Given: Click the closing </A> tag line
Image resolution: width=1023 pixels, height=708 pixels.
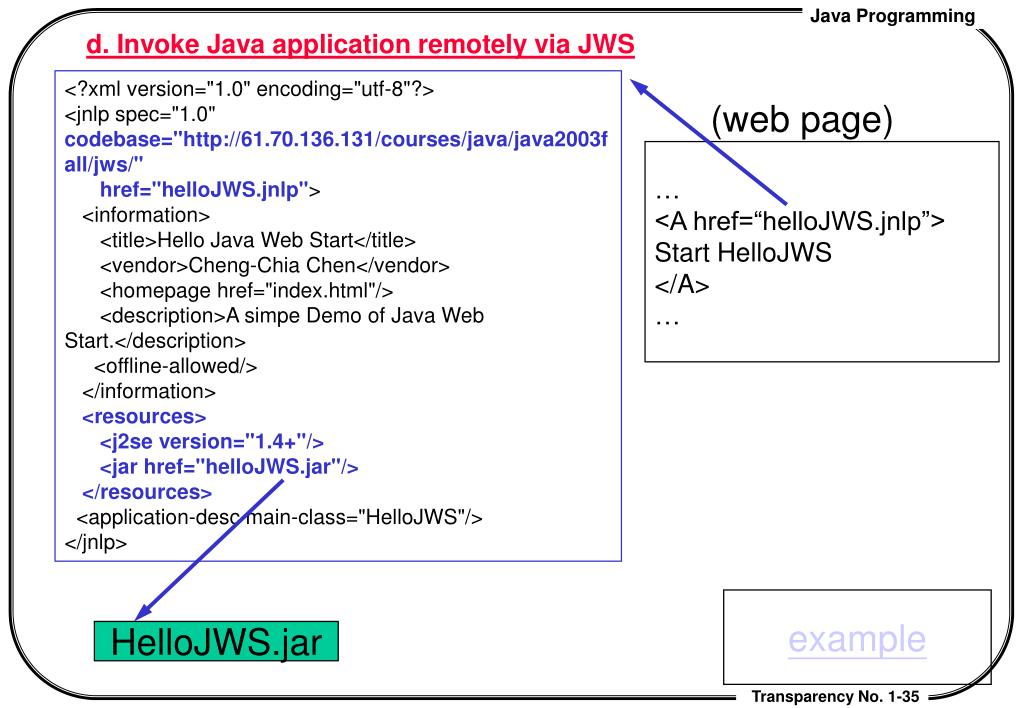Looking at the screenshot, I should pyautogui.click(x=682, y=285).
